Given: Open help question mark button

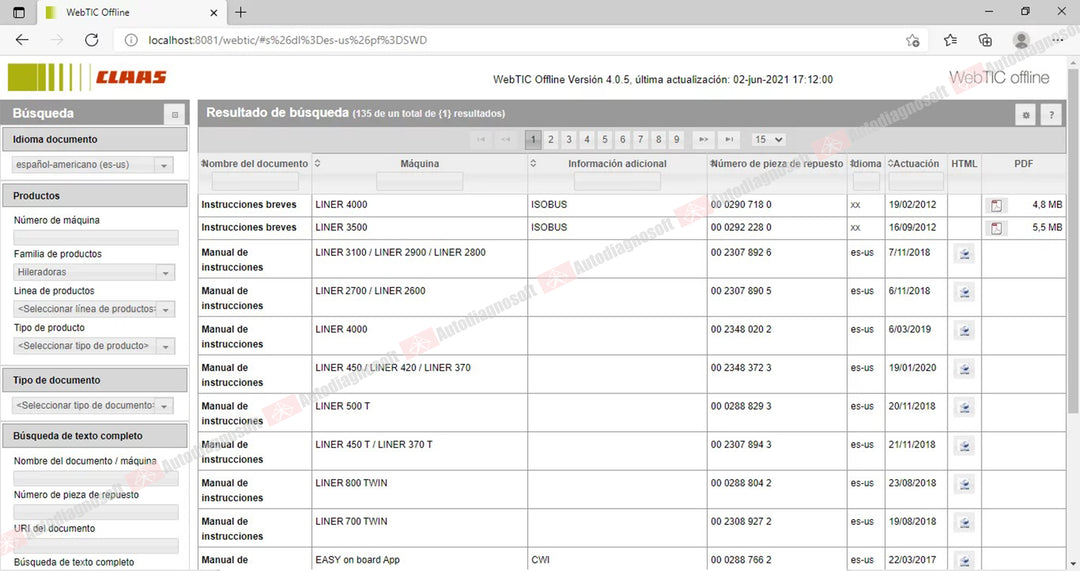Looking at the screenshot, I should tap(1051, 115).
